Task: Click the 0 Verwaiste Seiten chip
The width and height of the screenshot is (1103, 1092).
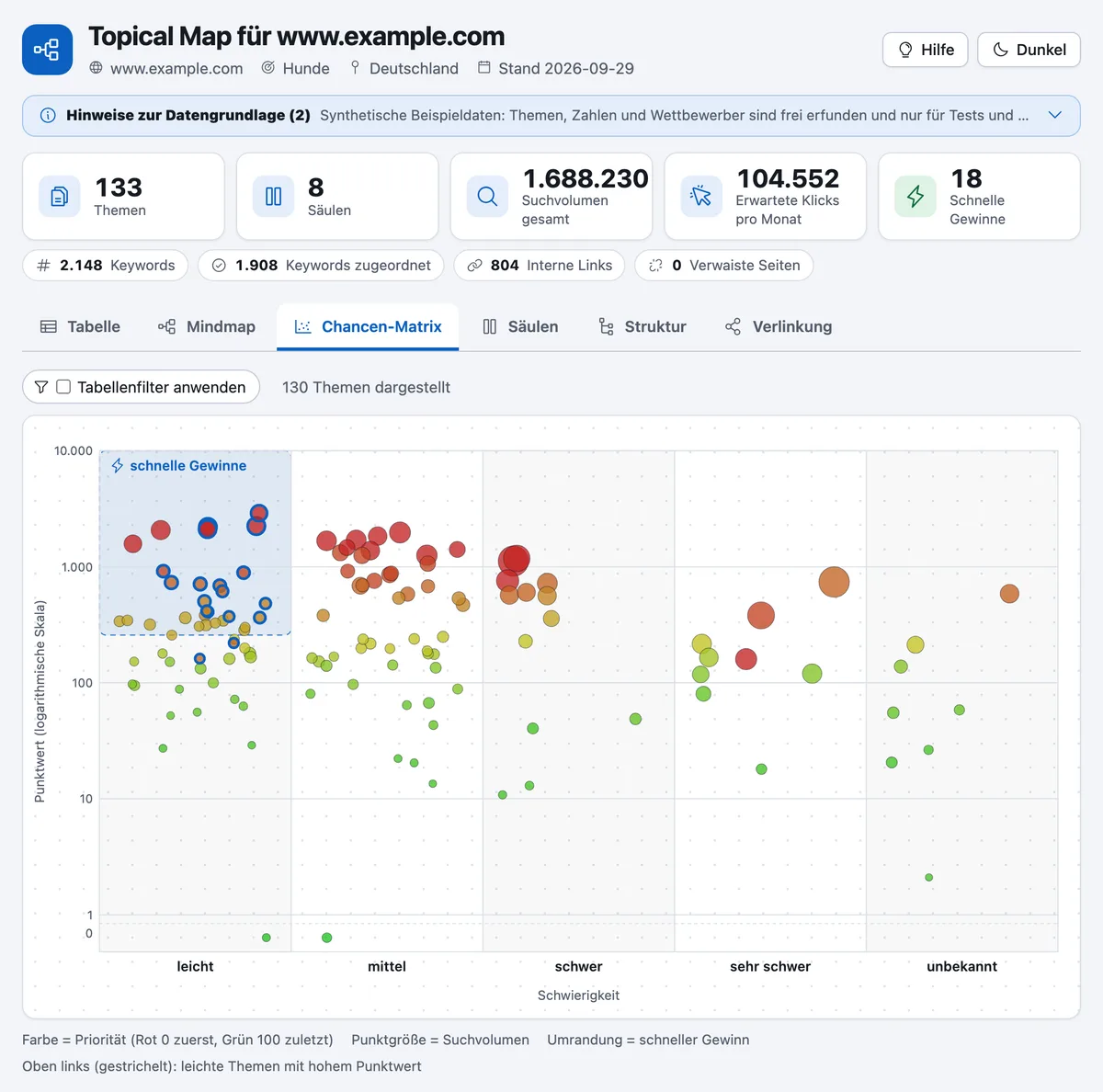Action: pos(724,266)
